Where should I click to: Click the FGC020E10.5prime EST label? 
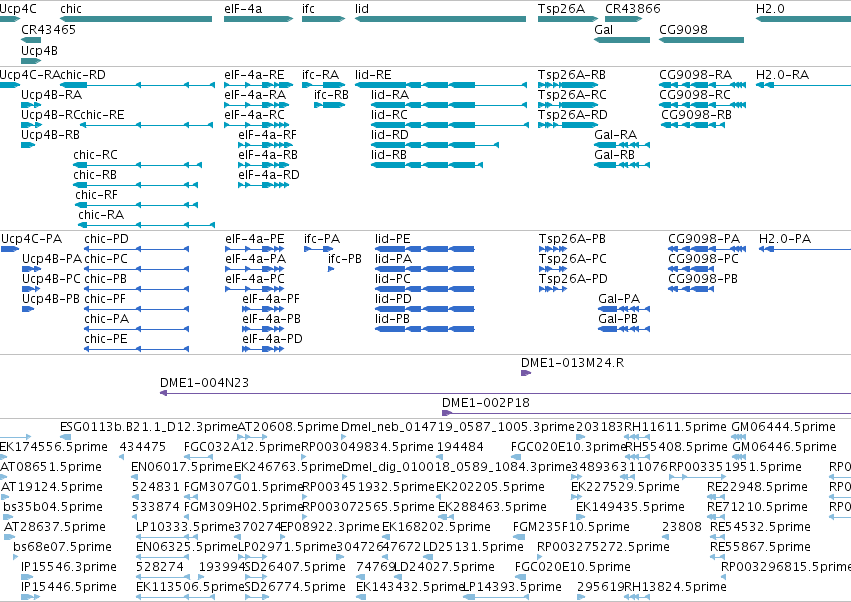[573, 567]
